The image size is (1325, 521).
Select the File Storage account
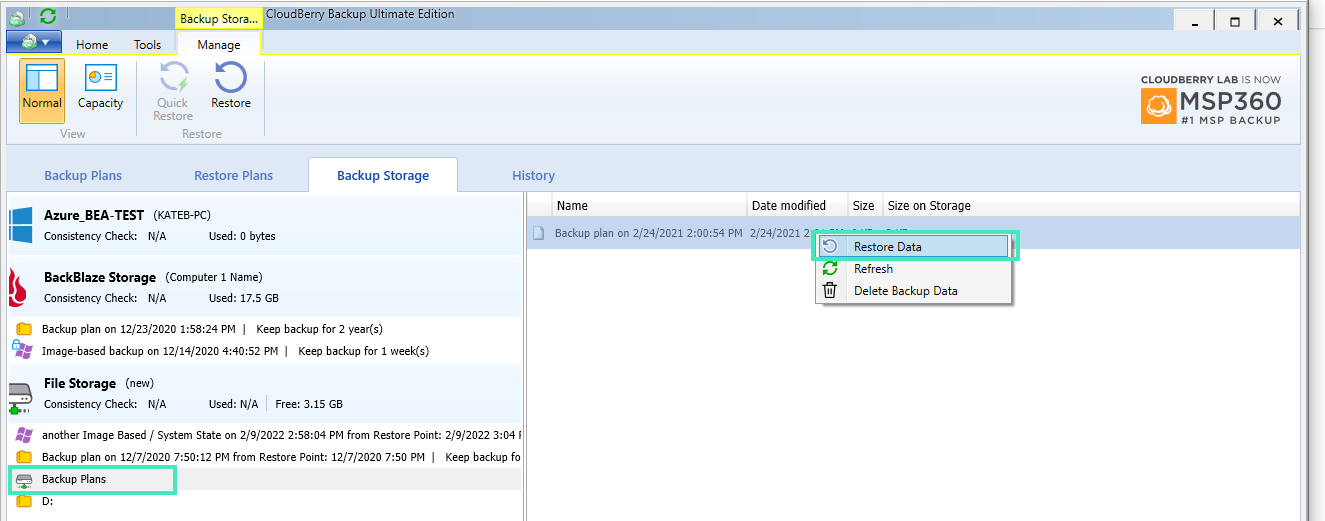[265, 393]
